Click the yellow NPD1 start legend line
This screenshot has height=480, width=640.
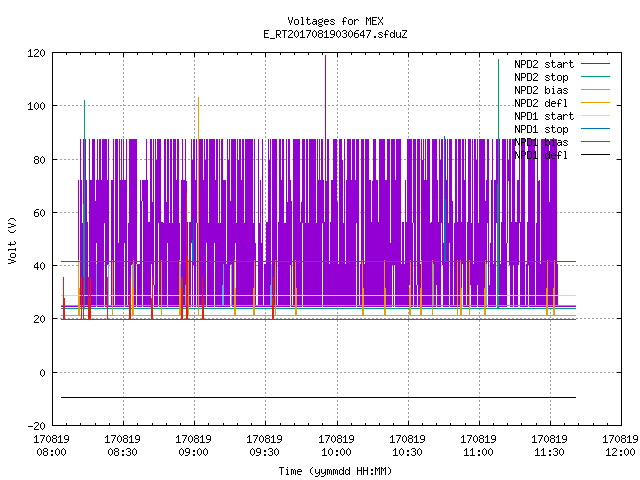click(596, 116)
